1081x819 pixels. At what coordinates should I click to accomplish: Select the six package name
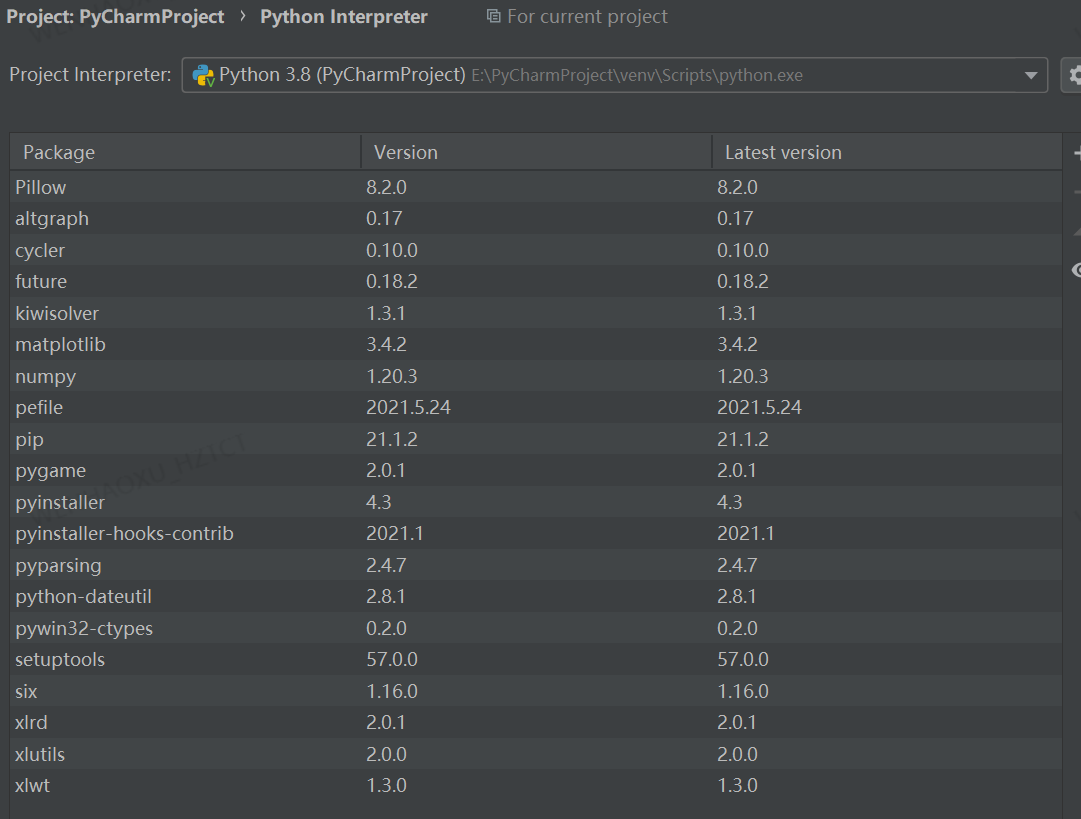click(x=26, y=691)
